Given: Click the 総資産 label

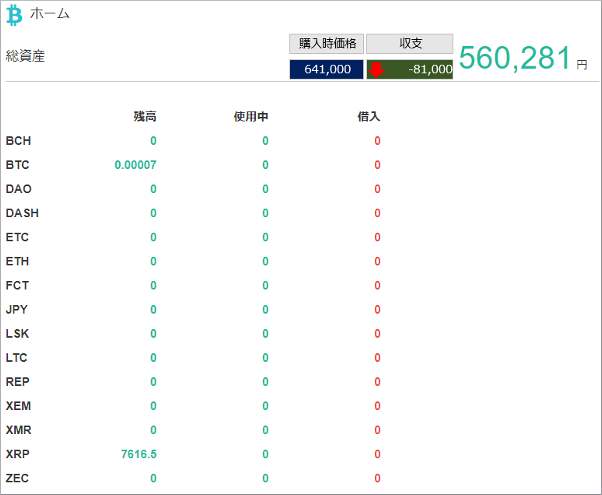Looking at the screenshot, I should click(x=25, y=56).
